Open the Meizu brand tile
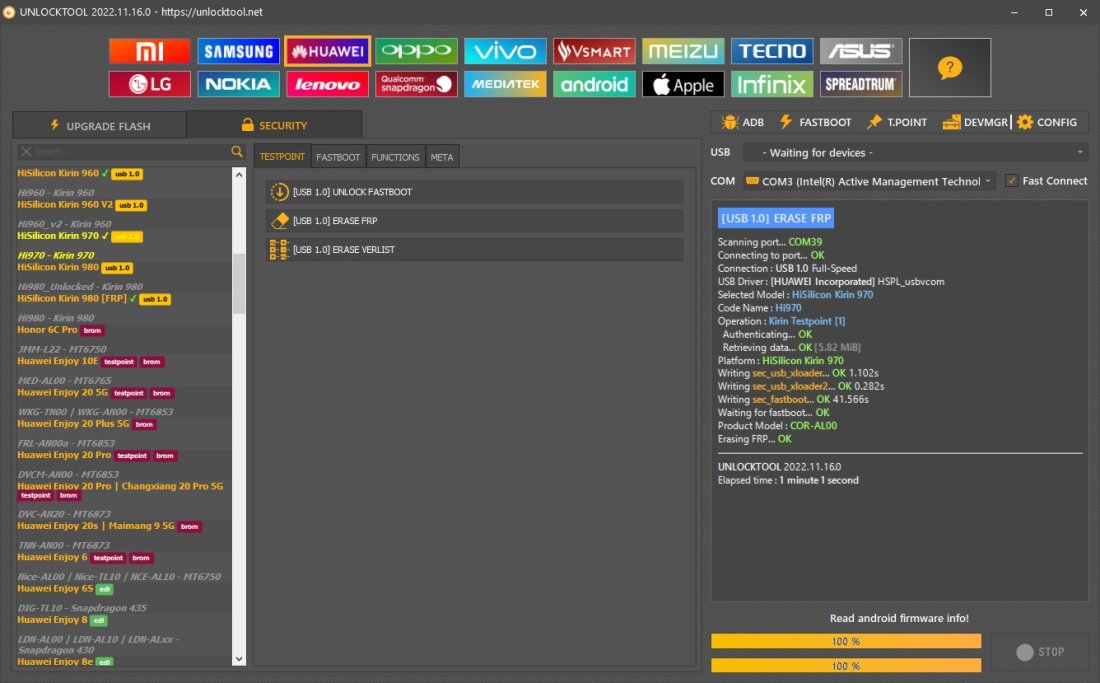This screenshot has width=1100, height=683. click(x=683, y=51)
